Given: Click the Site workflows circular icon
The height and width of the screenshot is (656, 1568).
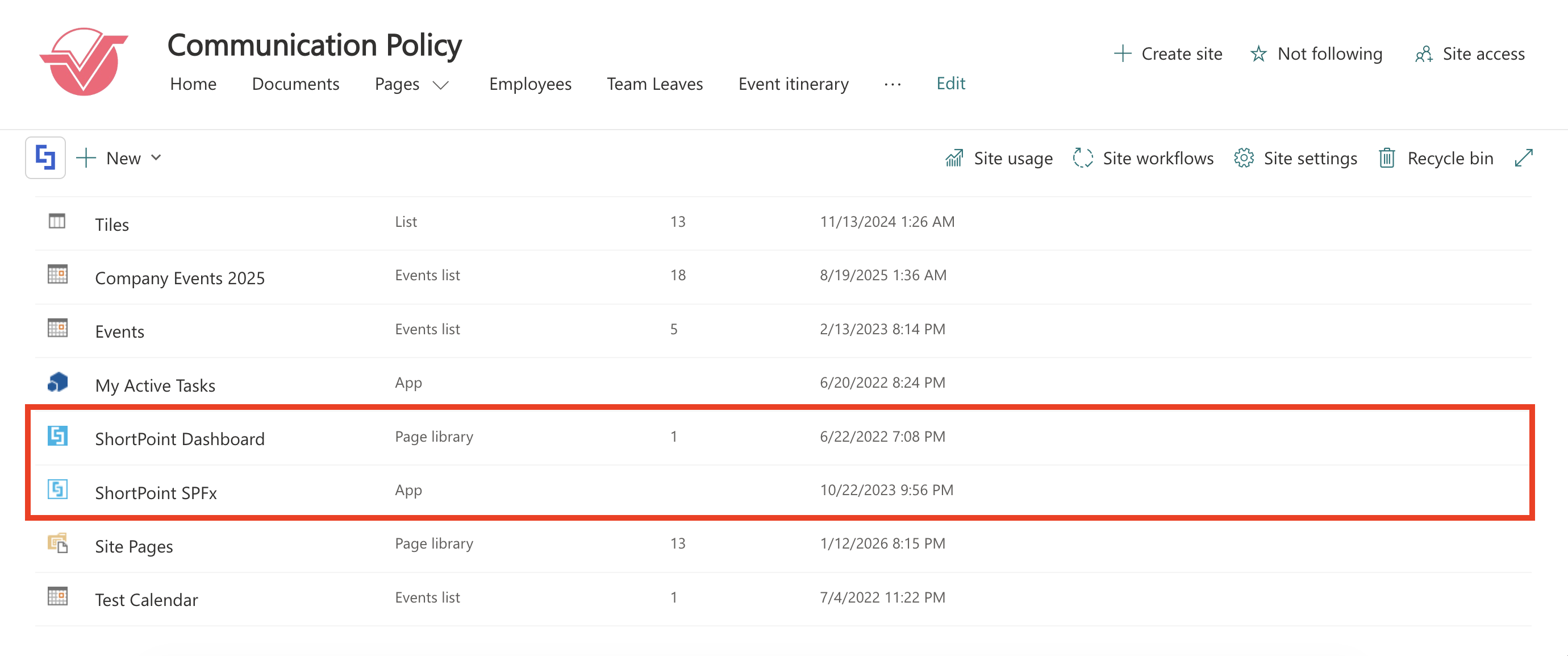Looking at the screenshot, I should click(x=1082, y=159).
